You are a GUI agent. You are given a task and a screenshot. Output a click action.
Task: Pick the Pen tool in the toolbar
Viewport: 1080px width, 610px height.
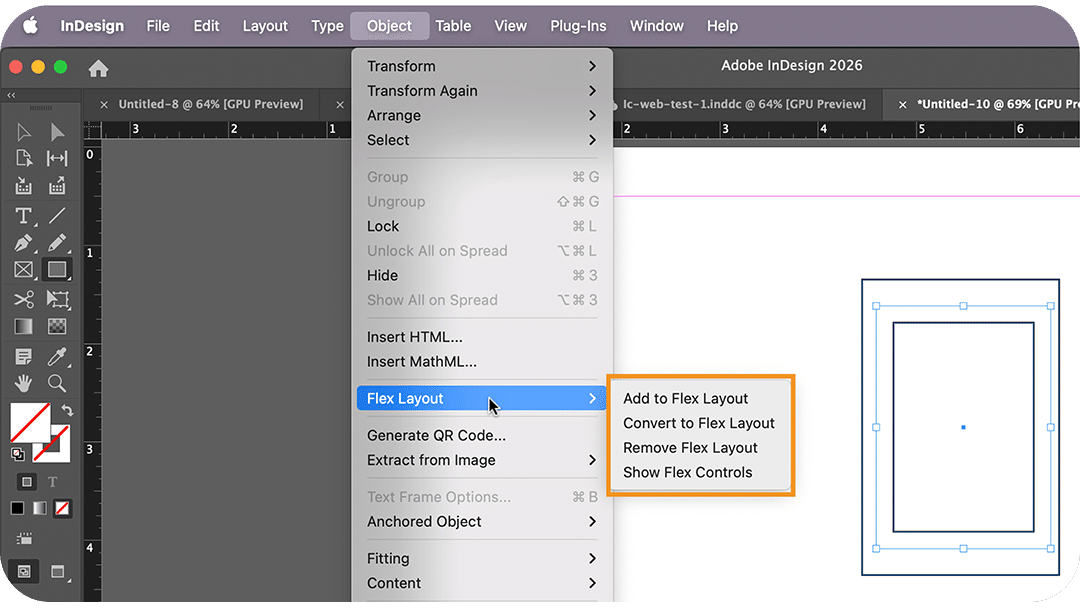pyautogui.click(x=24, y=243)
